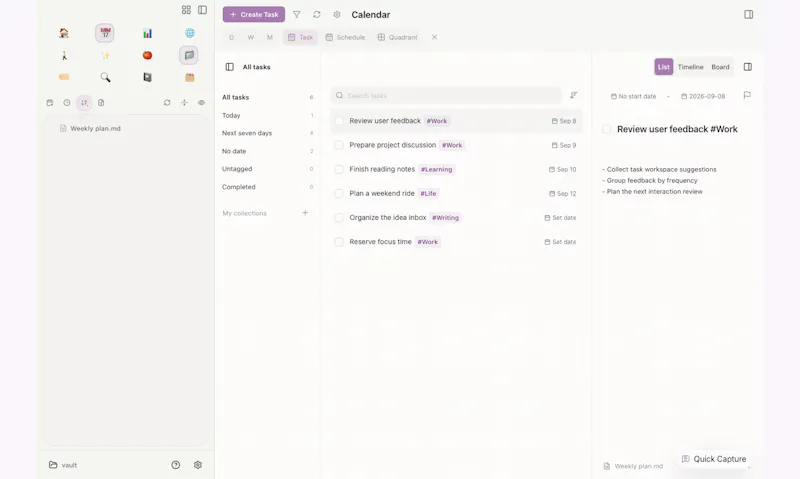Open the tomato pomodoro icon
This screenshot has width=800, height=479.
147,55
